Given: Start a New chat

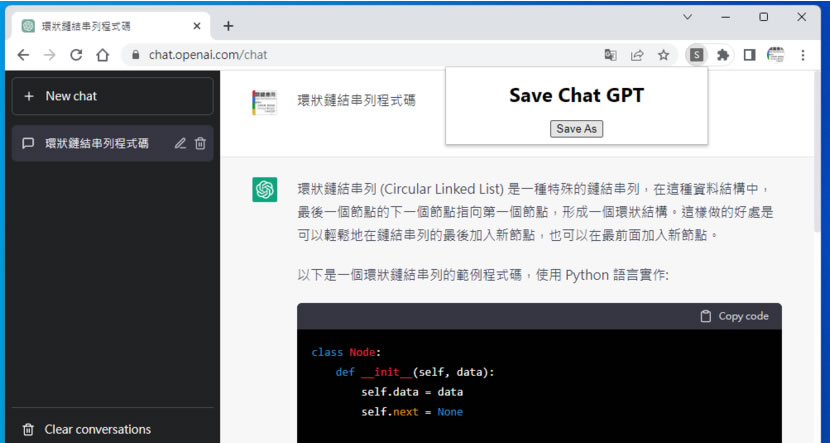Looking at the screenshot, I should (x=112, y=96).
